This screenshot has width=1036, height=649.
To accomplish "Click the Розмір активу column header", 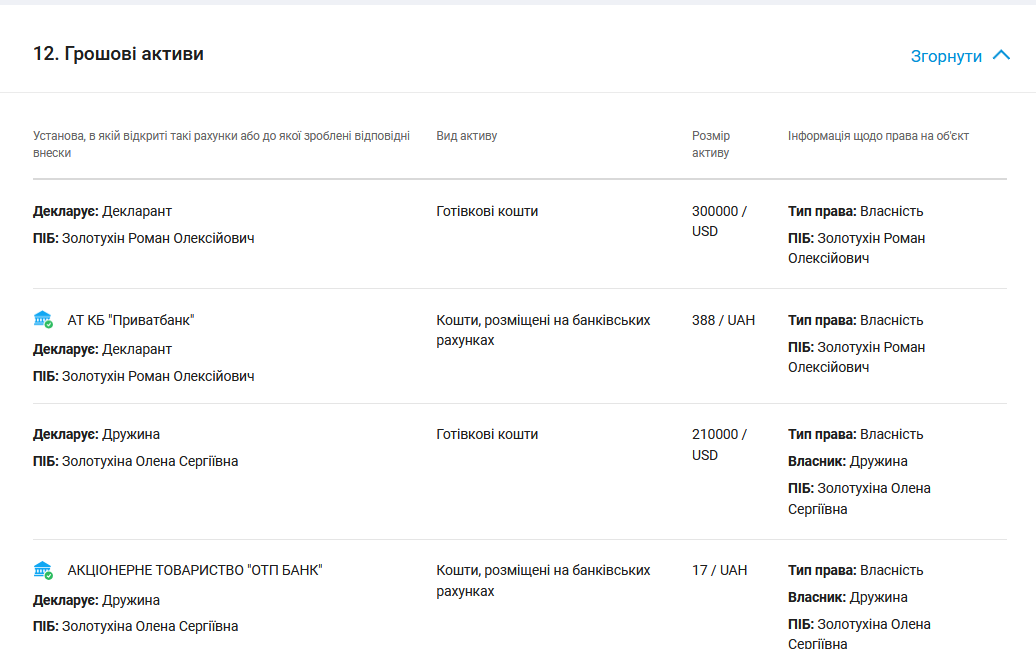I will tap(711, 144).
